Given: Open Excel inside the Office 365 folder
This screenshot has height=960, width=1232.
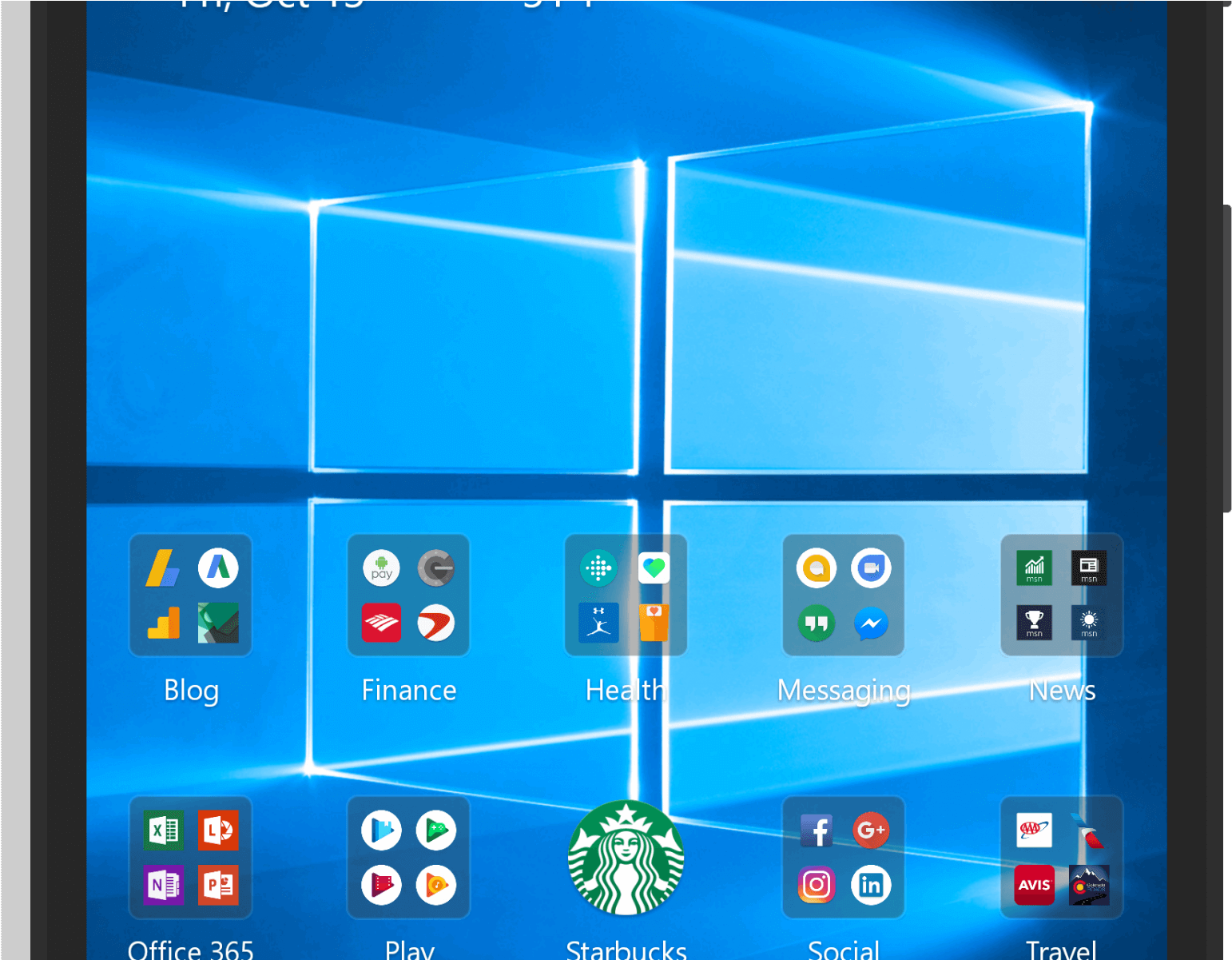Looking at the screenshot, I should (x=164, y=830).
